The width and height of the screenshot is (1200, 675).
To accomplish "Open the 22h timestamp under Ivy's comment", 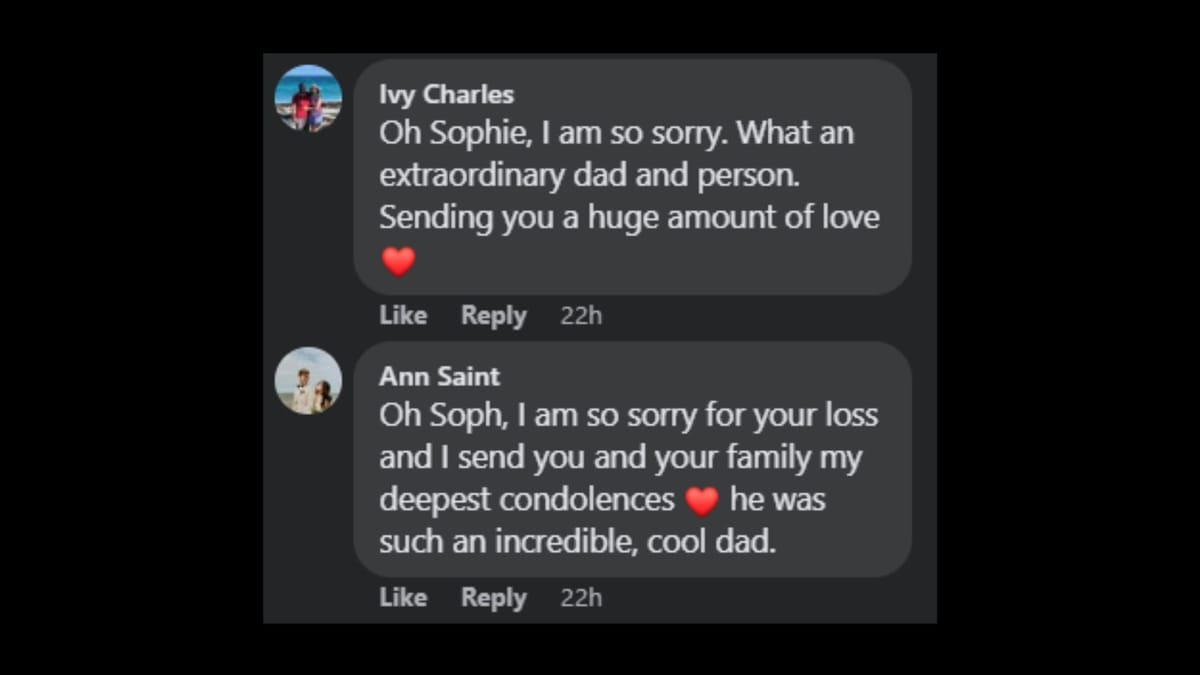I will pyautogui.click(x=581, y=316).
